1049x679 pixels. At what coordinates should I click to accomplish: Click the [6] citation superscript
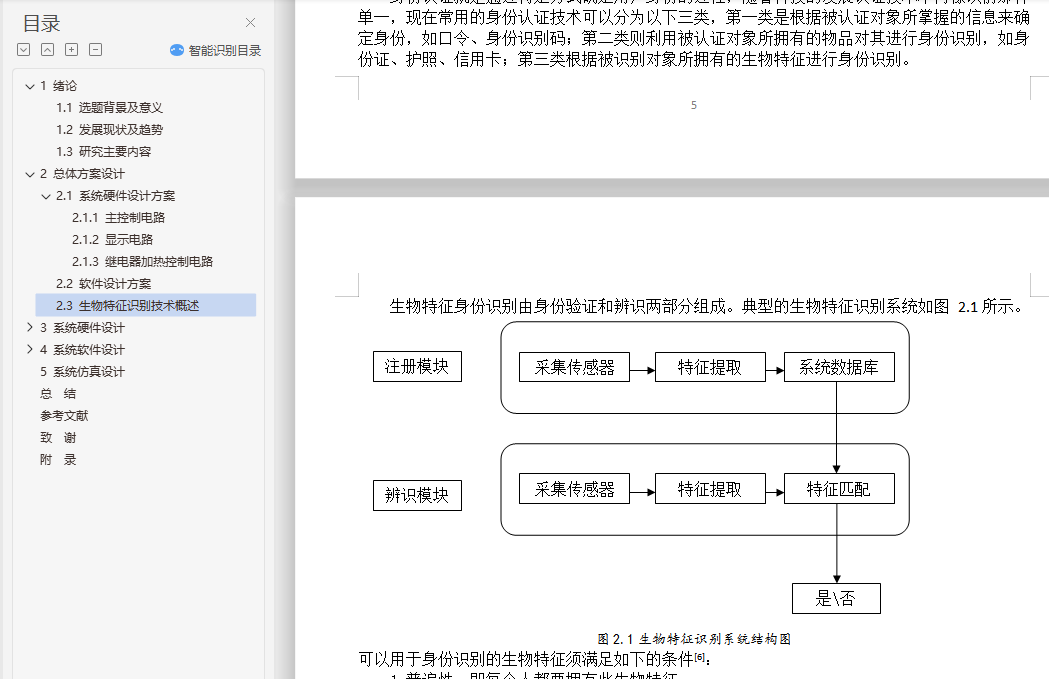pyautogui.click(x=699, y=656)
